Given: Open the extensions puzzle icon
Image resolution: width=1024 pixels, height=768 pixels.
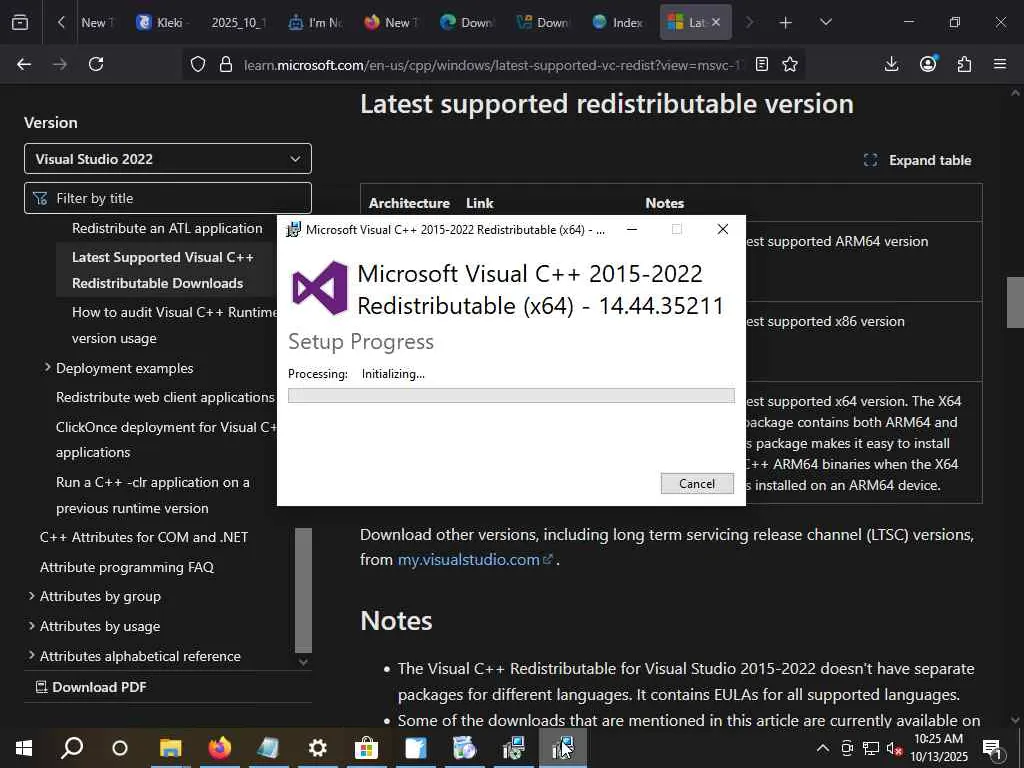Looking at the screenshot, I should tap(964, 64).
